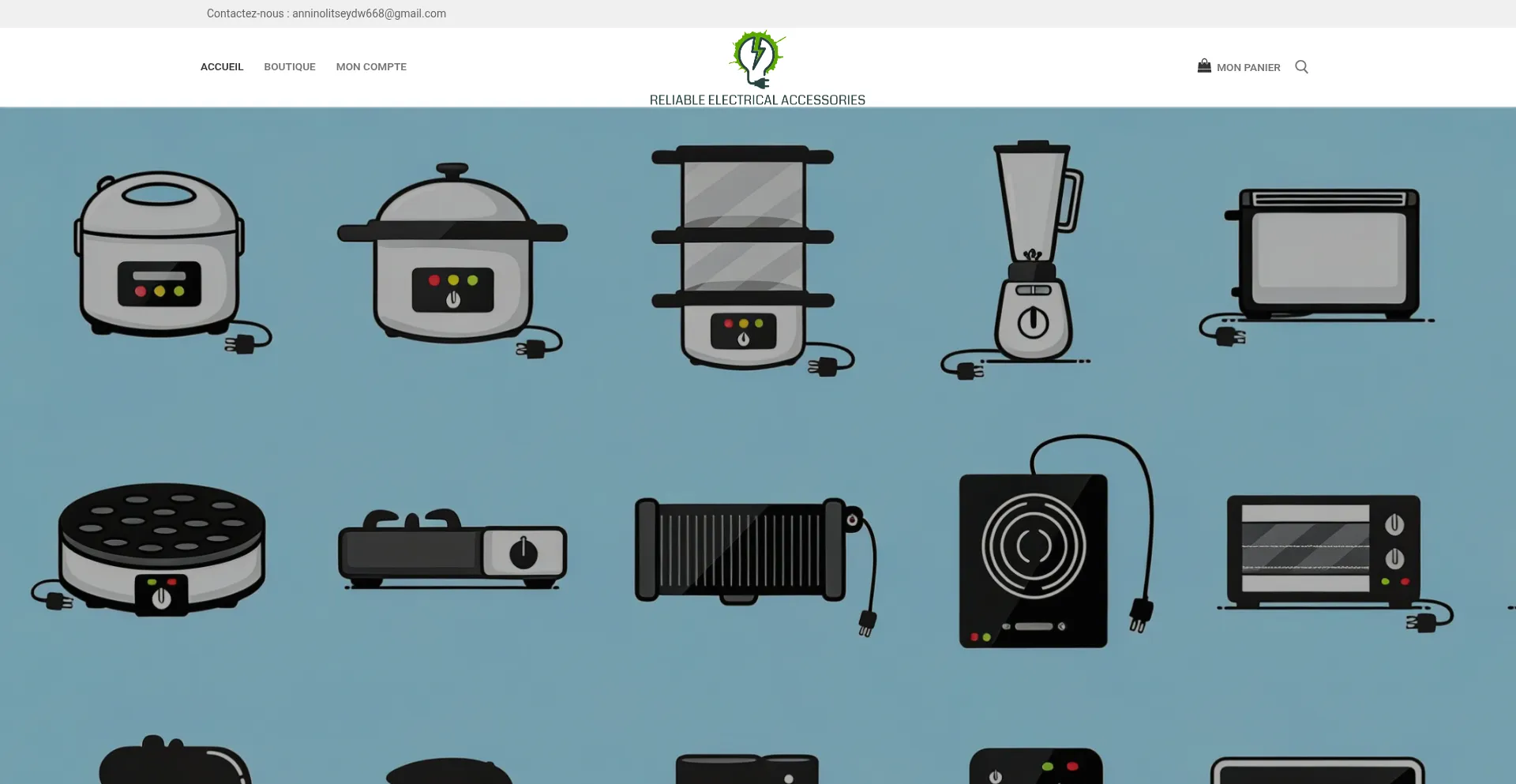Image resolution: width=1516 pixels, height=784 pixels.
Task: Click the light bulb site logo
Action: (x=757, y=60)
